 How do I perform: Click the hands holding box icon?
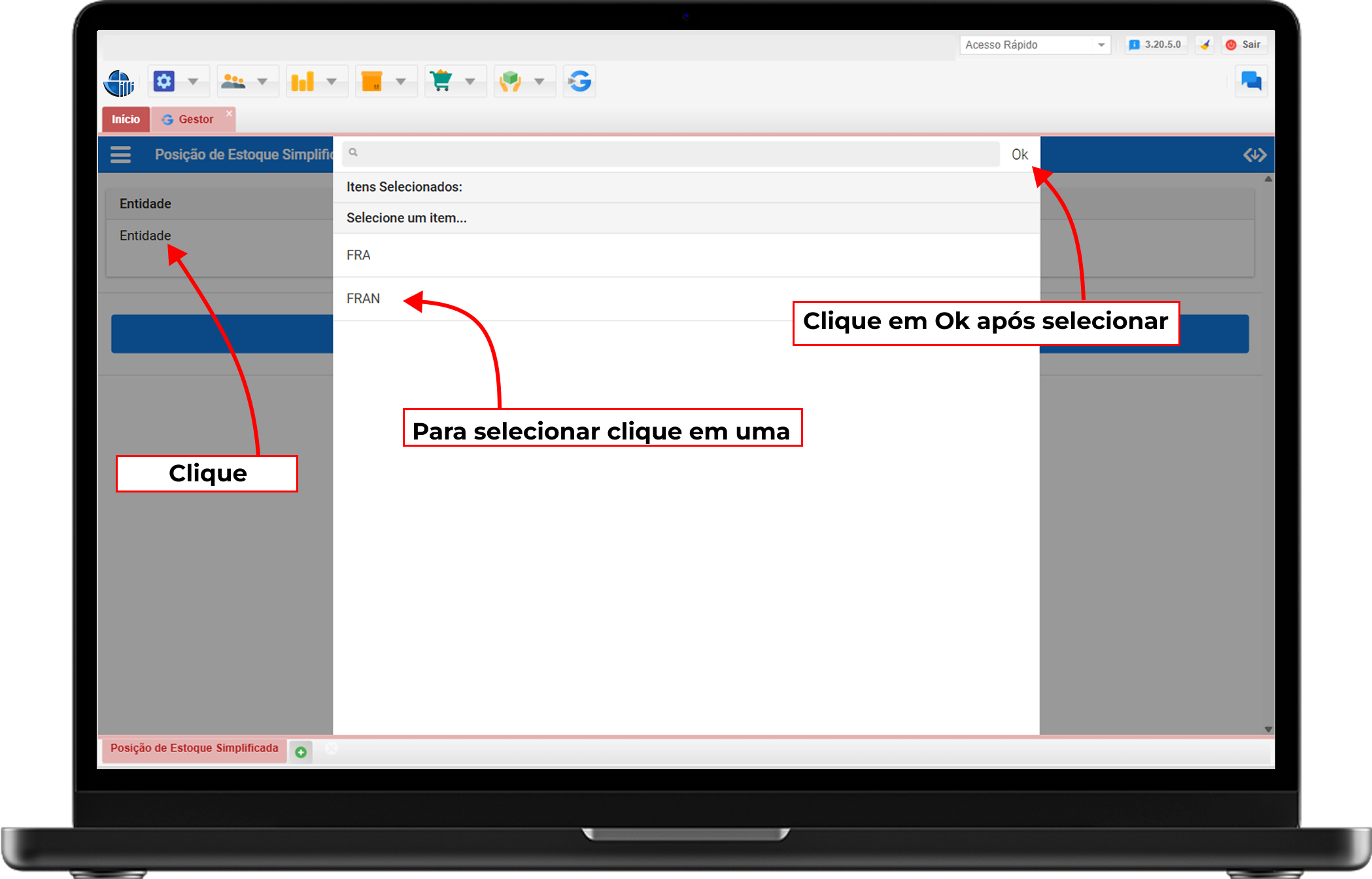click(x=511, y=81)
